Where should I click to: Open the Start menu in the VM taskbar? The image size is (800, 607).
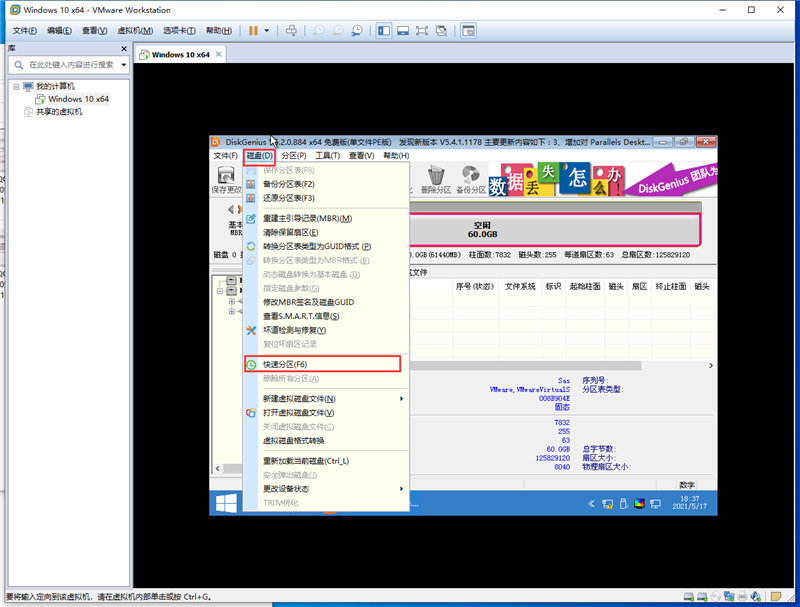(x=224, y=503)
